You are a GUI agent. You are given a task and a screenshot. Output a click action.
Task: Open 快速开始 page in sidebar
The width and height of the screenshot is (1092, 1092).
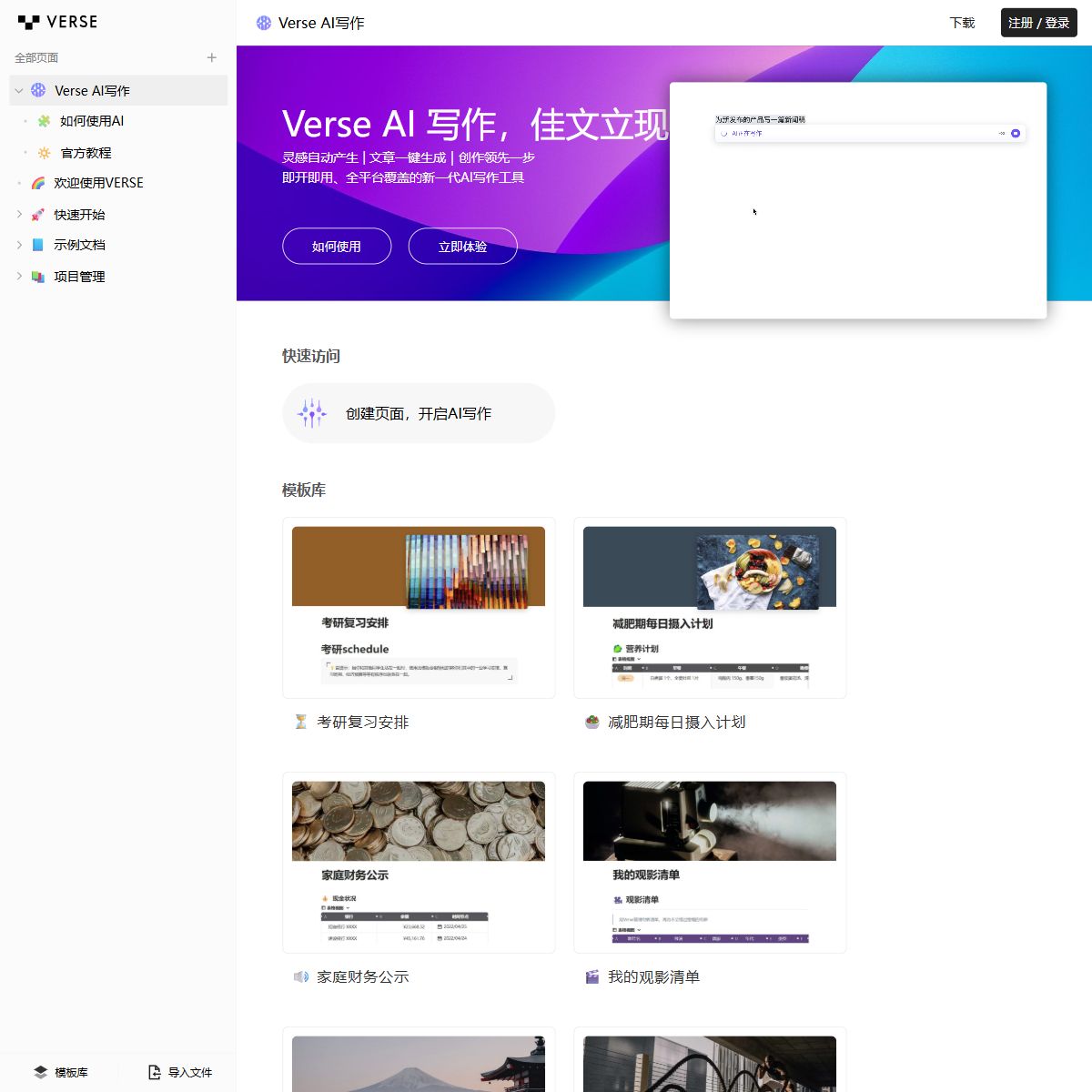(x=79, y=215)
